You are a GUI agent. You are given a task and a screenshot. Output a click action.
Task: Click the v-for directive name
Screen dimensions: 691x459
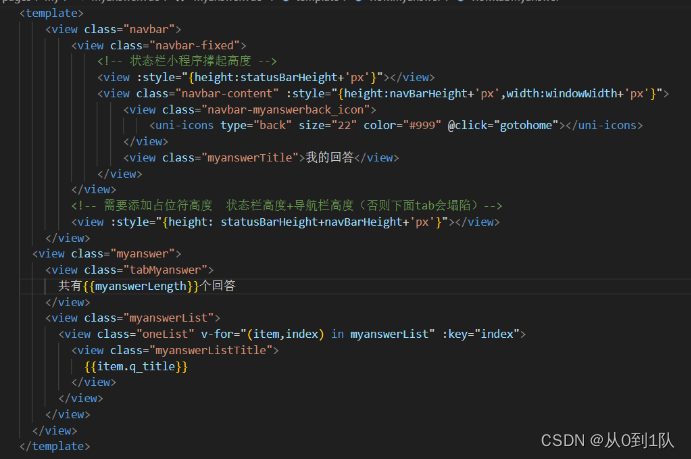pos(217,334)
